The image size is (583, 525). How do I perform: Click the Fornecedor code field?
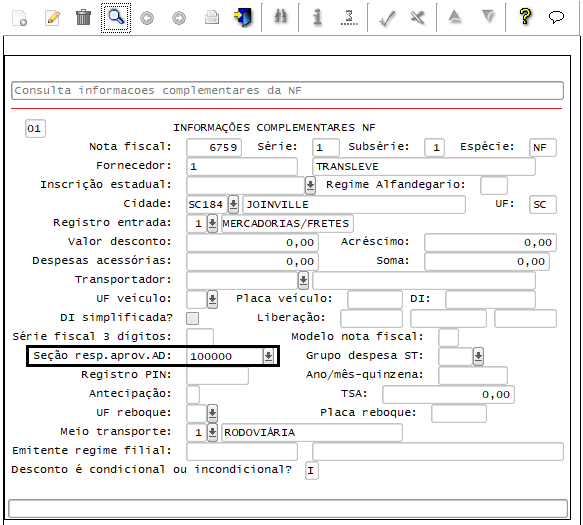[242, 166]
